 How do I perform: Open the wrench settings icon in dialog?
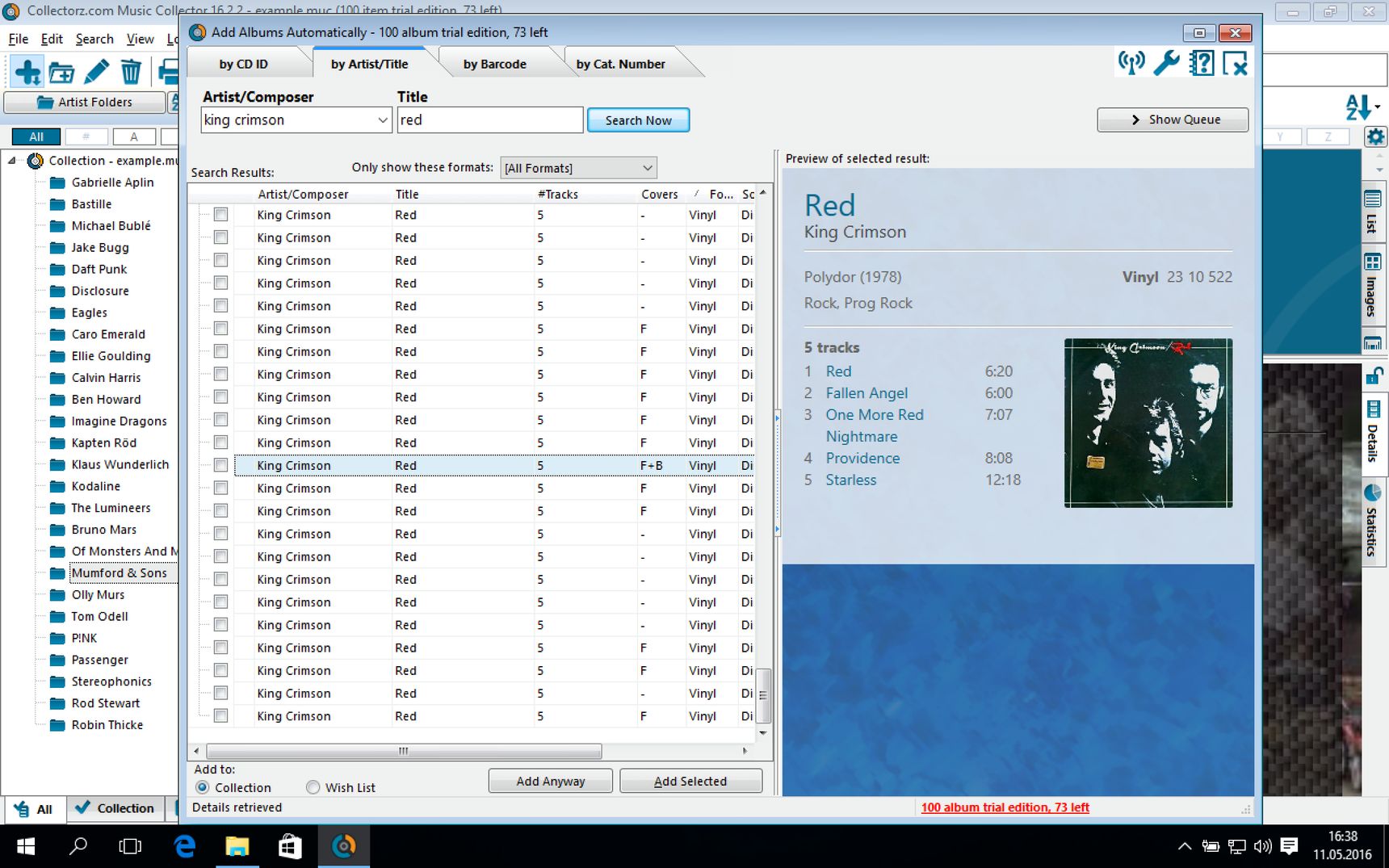pos(1166,62)
